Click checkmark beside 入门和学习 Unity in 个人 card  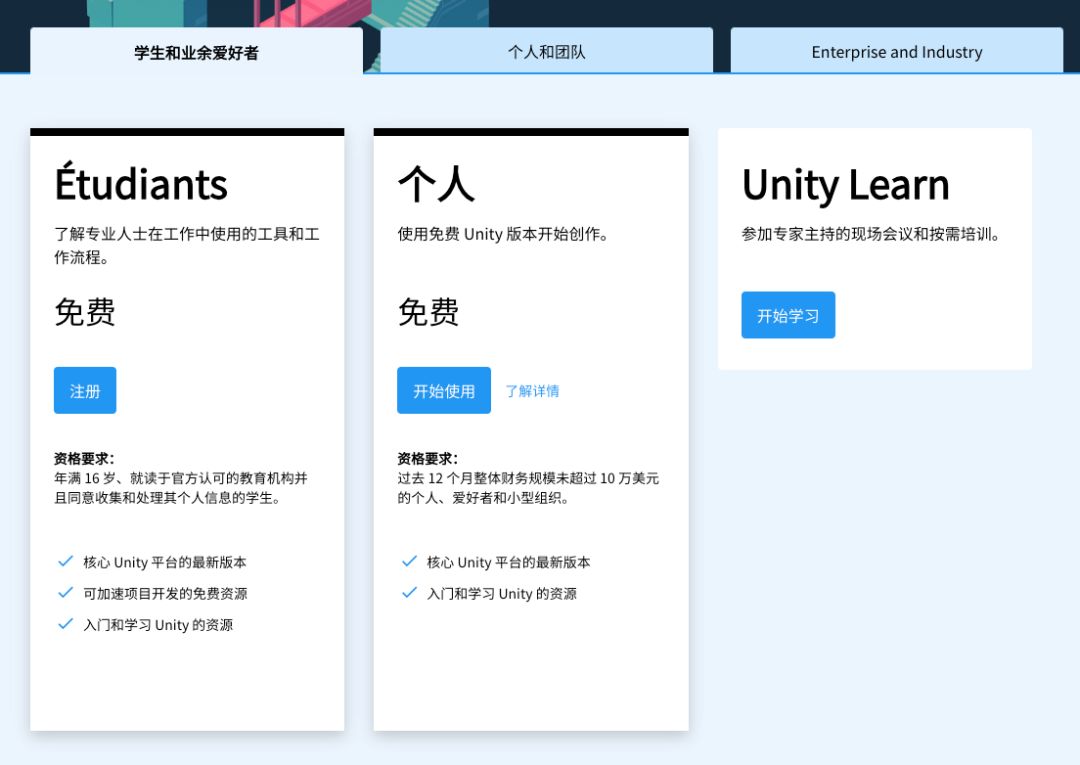[x=409, y=593]
